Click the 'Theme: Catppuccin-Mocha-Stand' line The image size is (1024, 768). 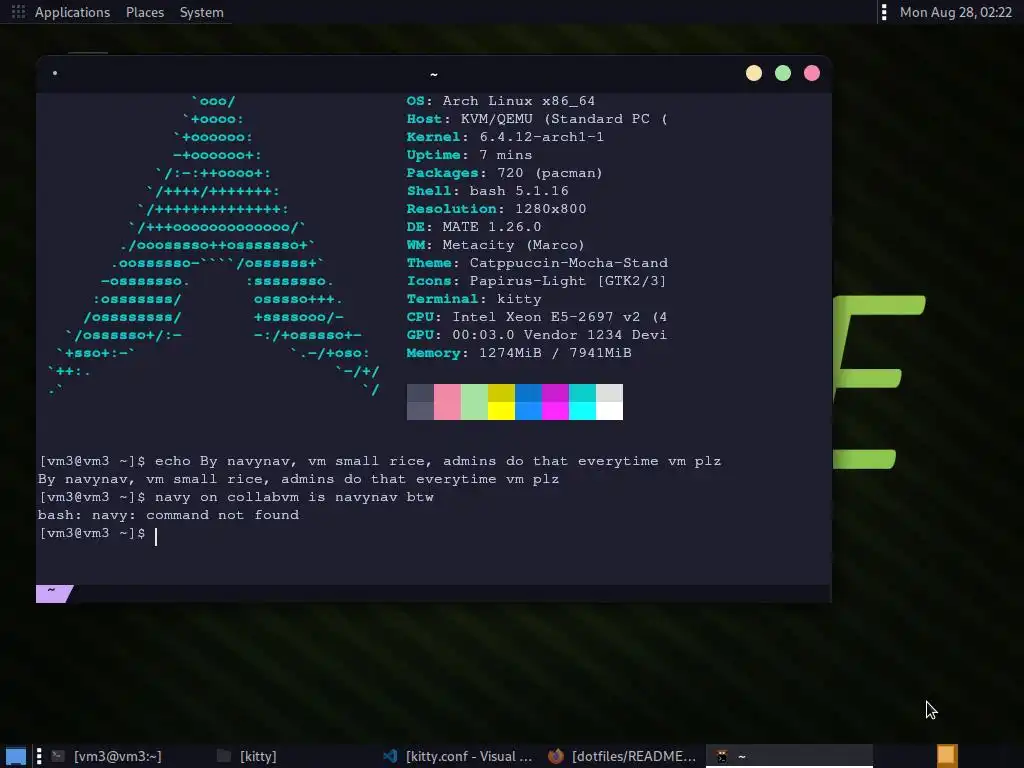[537, 263]
